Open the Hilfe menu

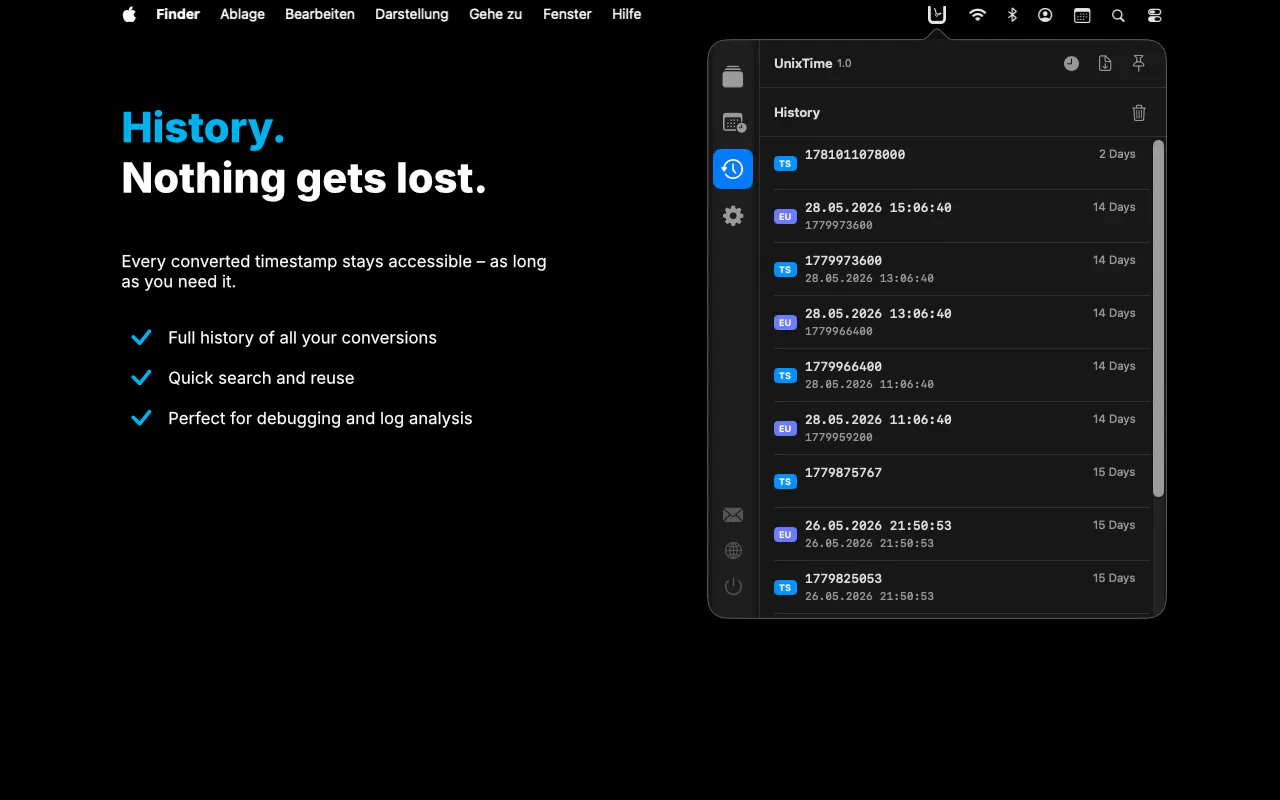[627, 14]
